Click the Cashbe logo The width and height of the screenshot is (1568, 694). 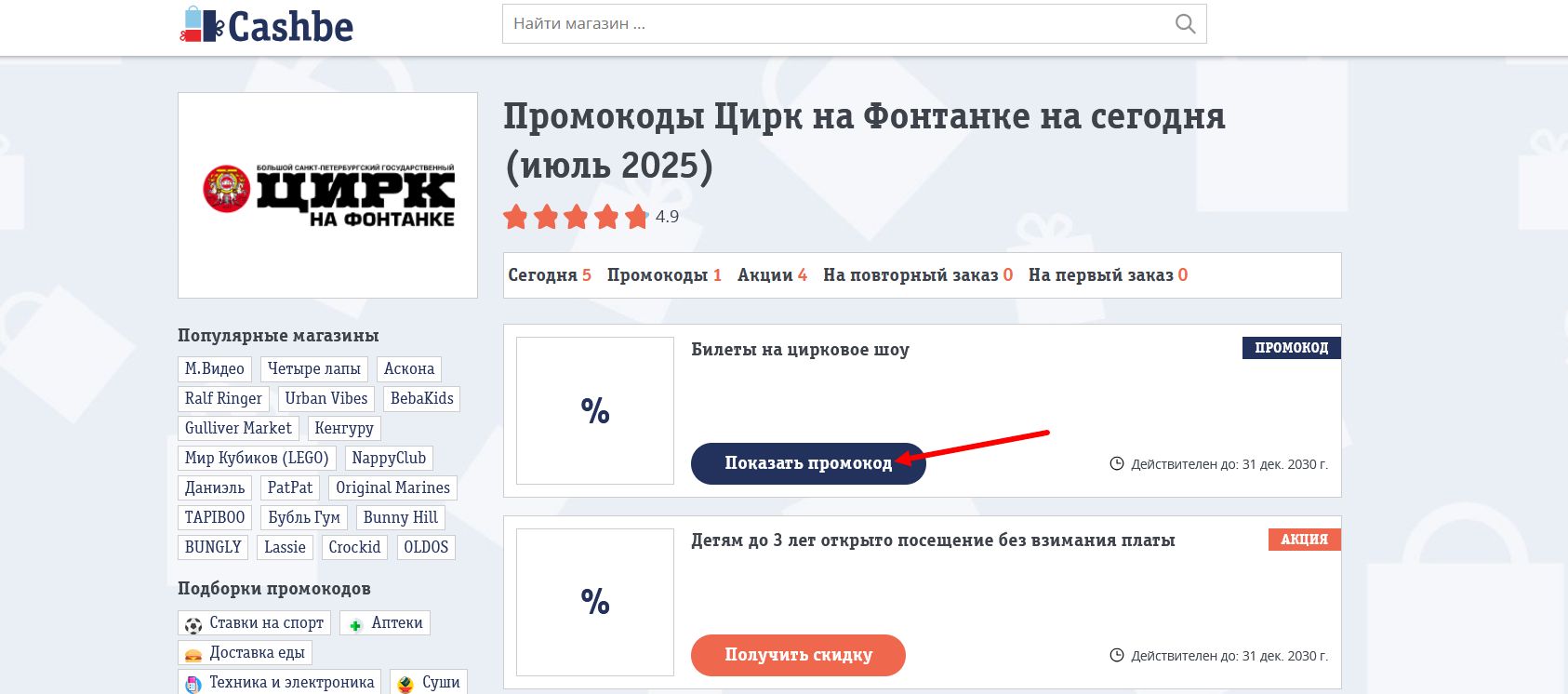point(267,25)
